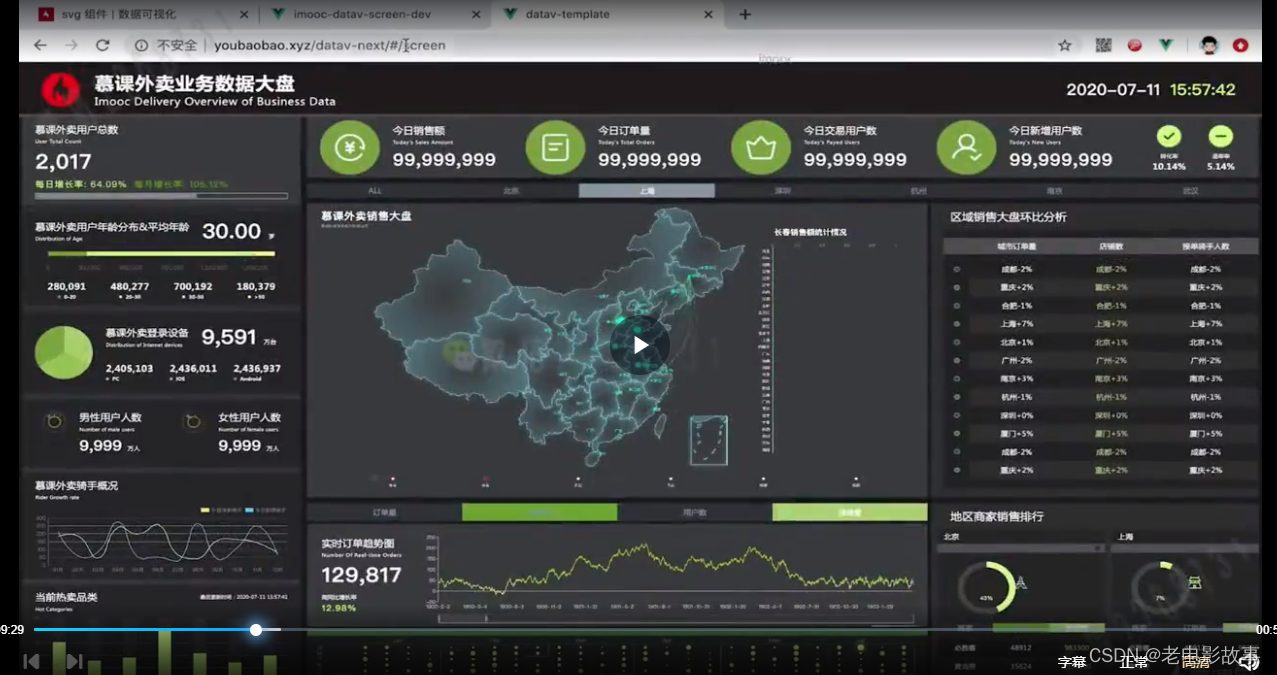This screenshot has width=1277, height=675.
Task: Seek using the video progress slider handle
Action: coord(256,630)
